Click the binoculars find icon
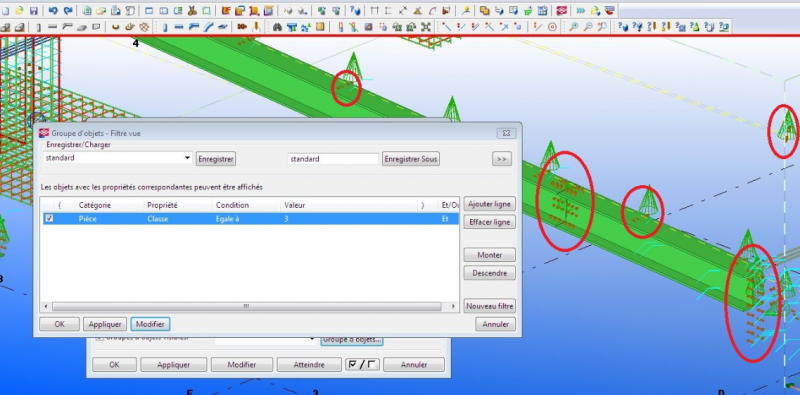The height and width of the screenshot is (395, 800). tap(277, 27)
